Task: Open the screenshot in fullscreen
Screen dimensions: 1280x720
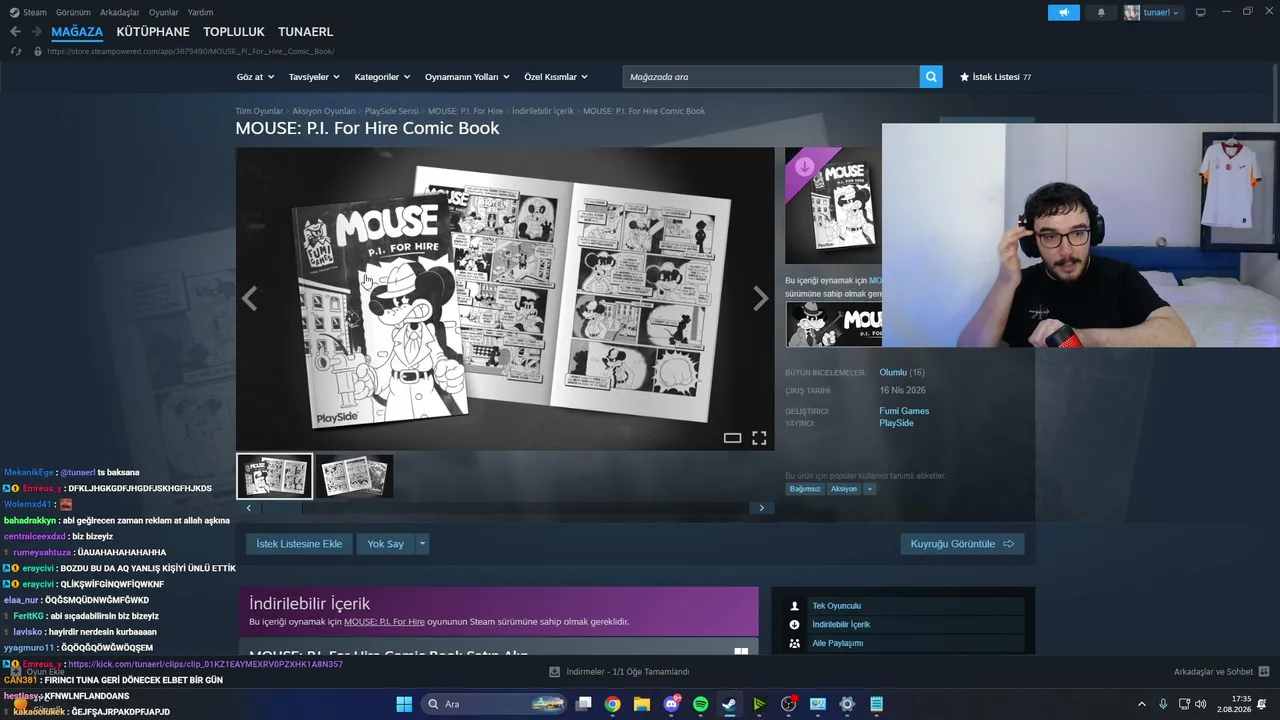Action: pos(759,438)
